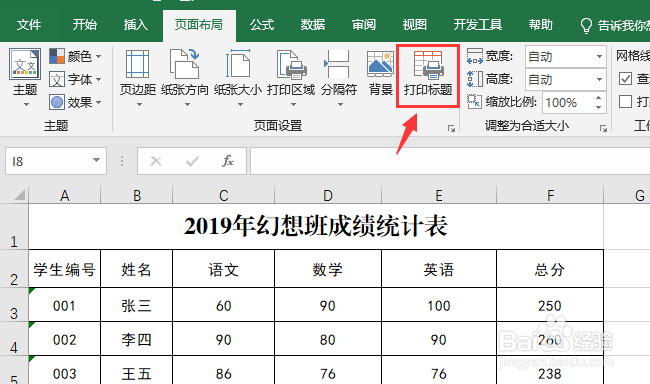Switch to the 审阅 tab
Screen dimensions: 650x384
[x=364, y=25]
